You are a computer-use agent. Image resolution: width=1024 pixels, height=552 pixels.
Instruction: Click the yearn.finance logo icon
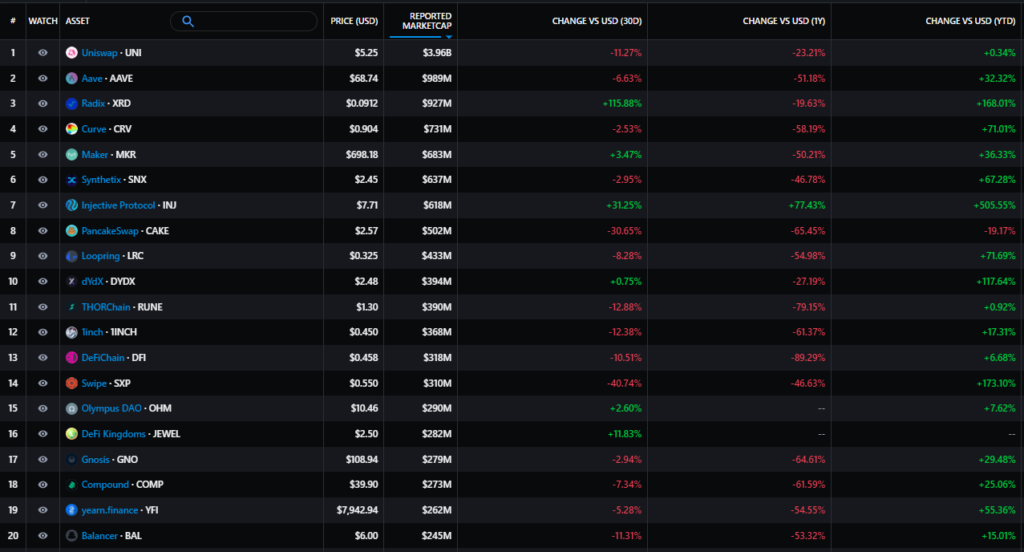coord(72,510)
